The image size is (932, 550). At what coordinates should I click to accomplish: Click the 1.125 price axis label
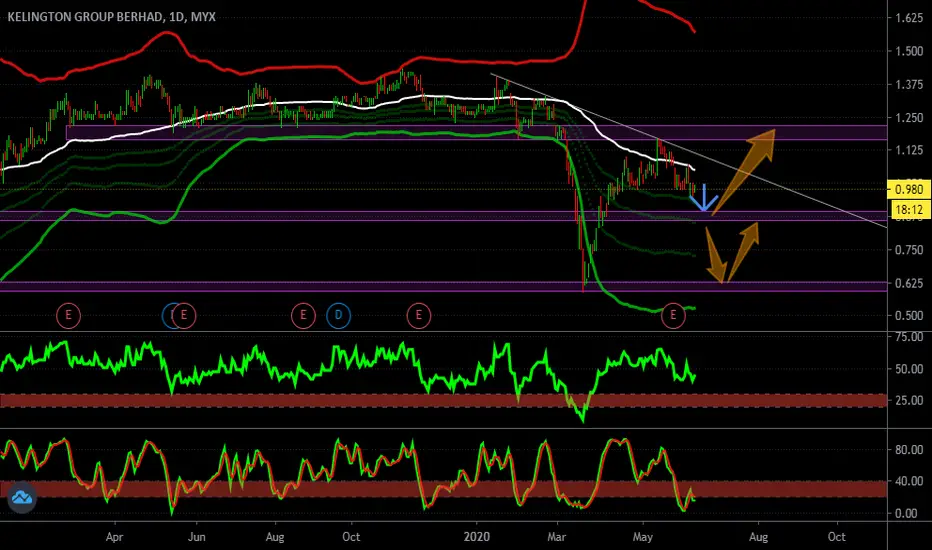click(x=909, y=150)
